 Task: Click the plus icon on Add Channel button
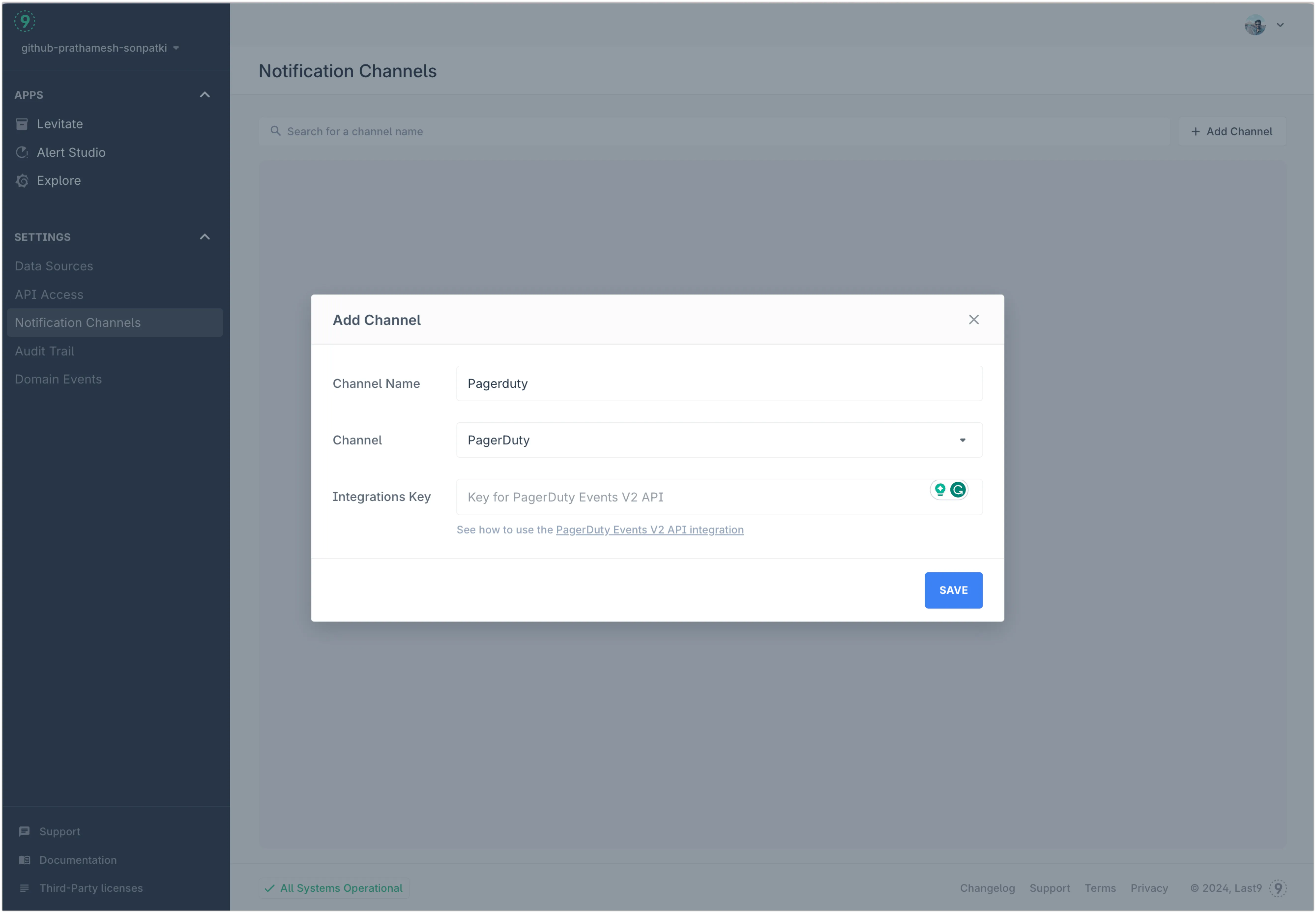pos(1195,132)
